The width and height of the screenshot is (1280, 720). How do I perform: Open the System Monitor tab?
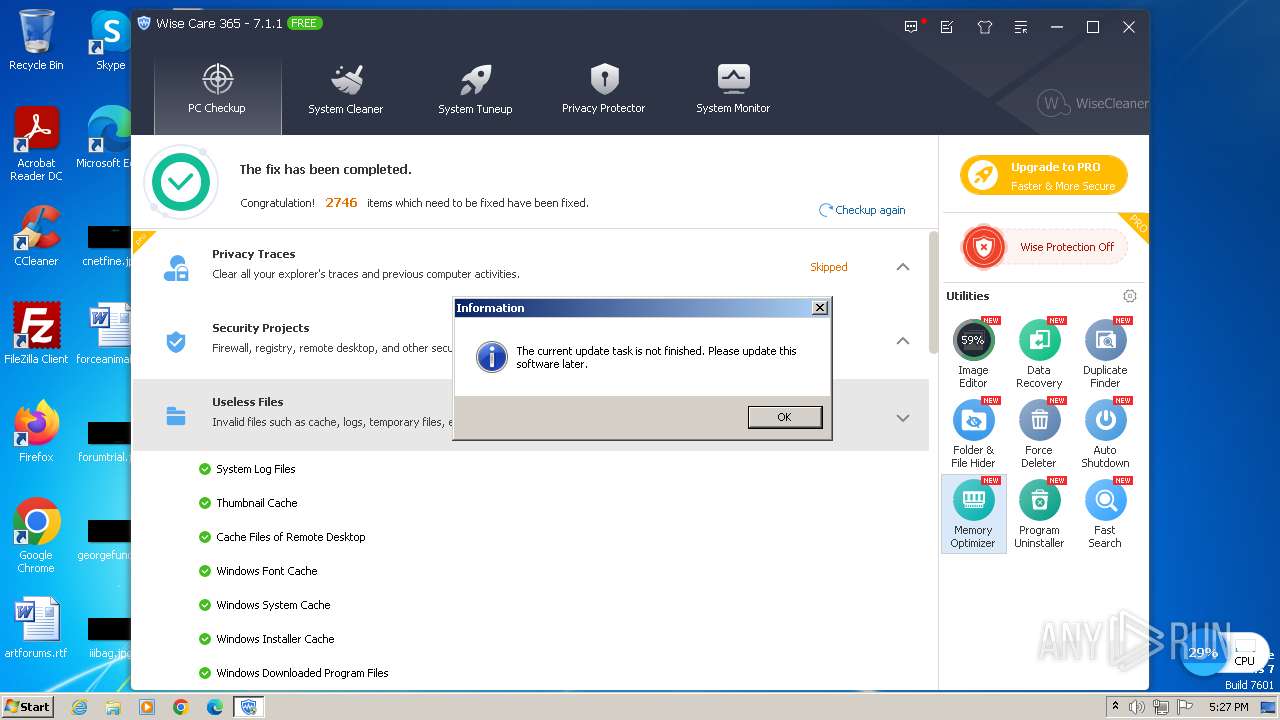[x=733, y=90]
